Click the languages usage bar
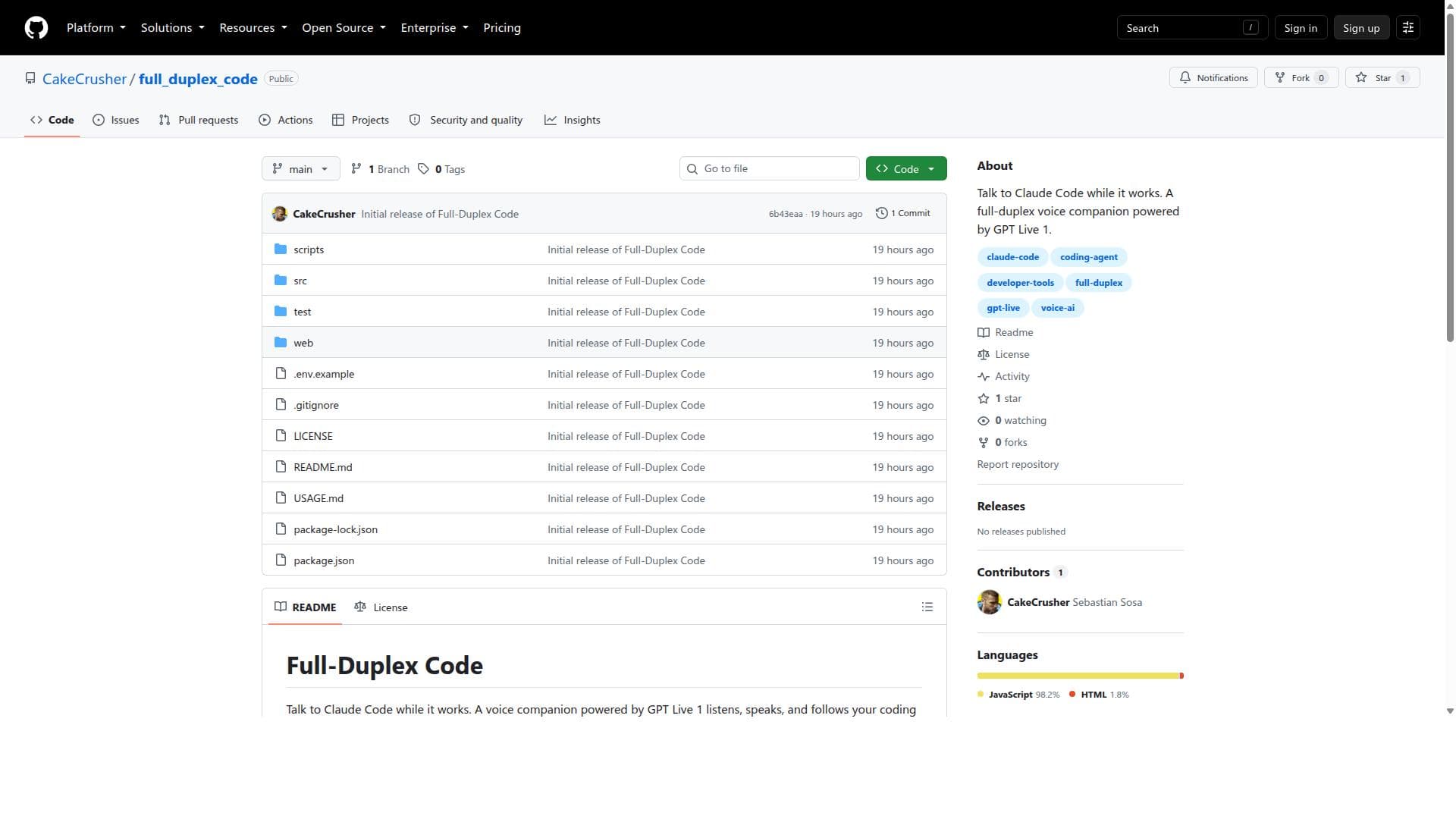 click(1080, 676)
